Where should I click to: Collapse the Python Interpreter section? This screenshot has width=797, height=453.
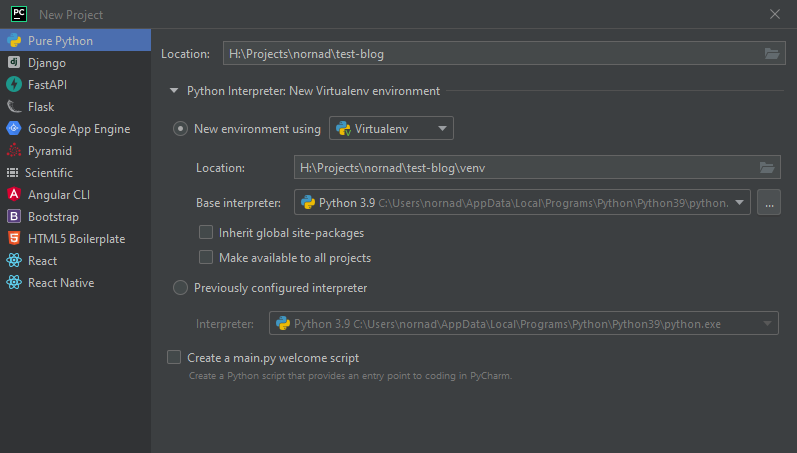point(174,91)
